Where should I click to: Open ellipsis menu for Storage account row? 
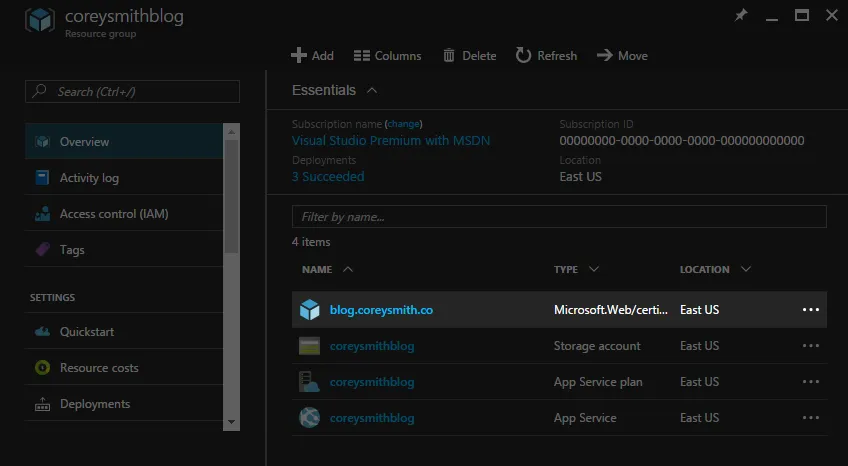coord(811,346)
